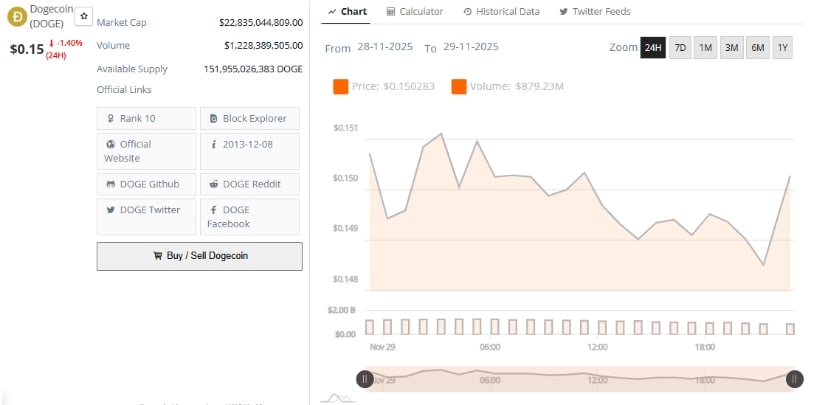Open the DOGE Facebook page

[249, 216]
